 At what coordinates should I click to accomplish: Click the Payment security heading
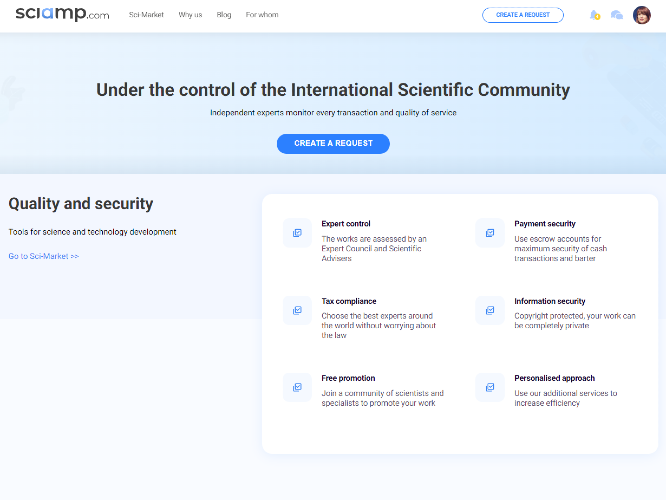pos(545,224)
